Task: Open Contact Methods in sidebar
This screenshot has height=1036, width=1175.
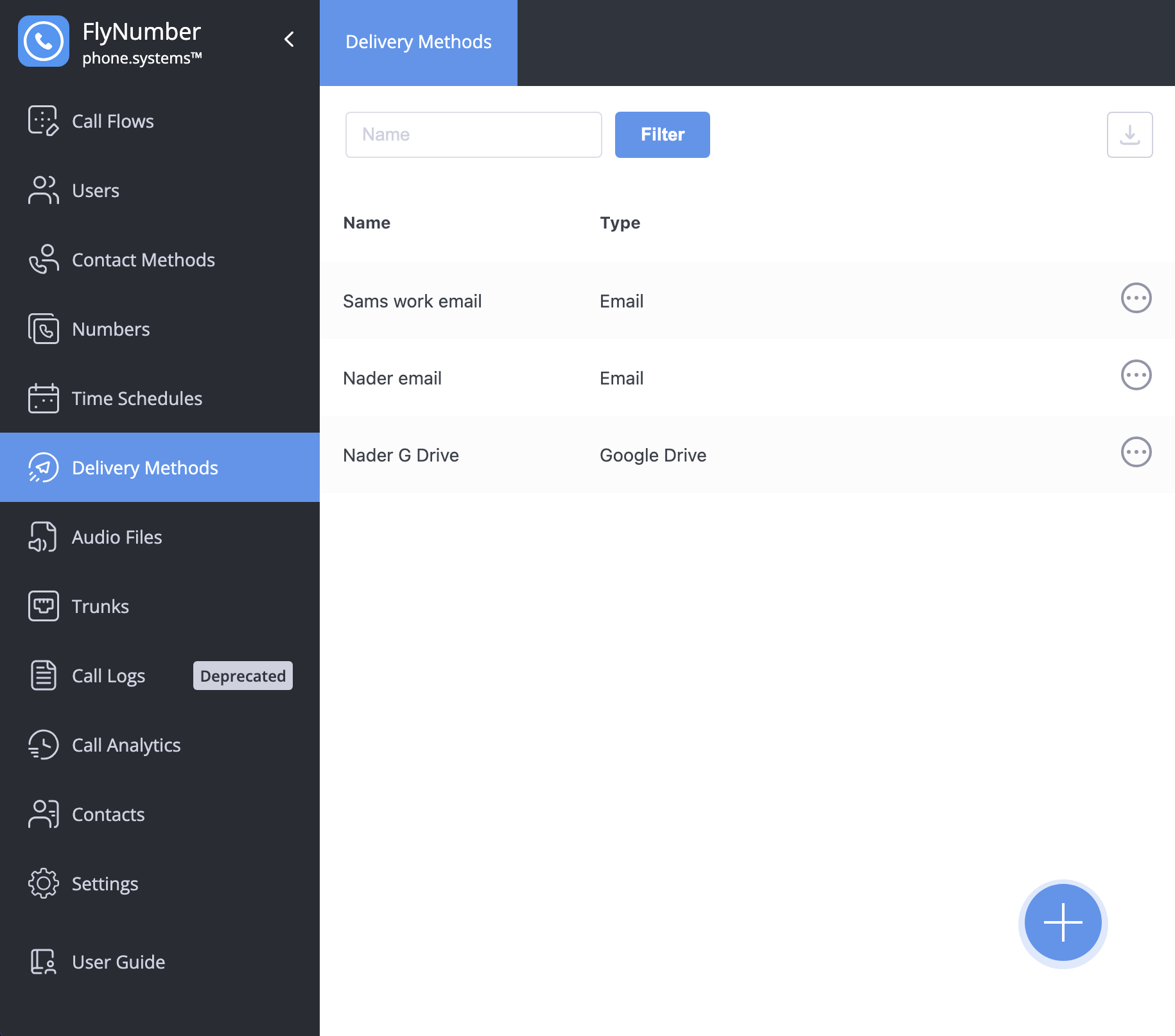Action: 143,260
